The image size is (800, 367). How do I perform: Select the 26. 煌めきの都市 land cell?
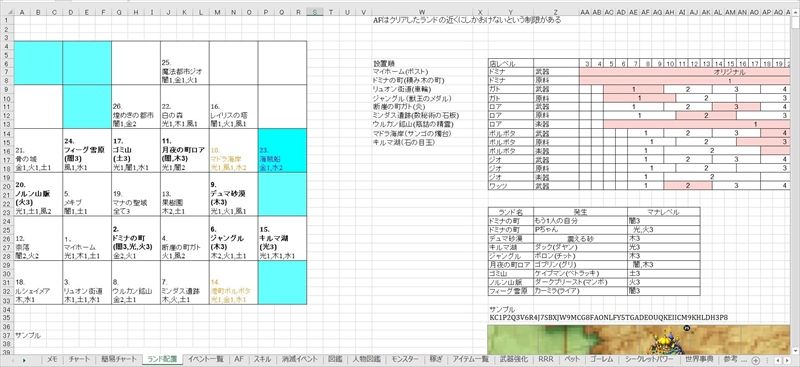(135, 107)
